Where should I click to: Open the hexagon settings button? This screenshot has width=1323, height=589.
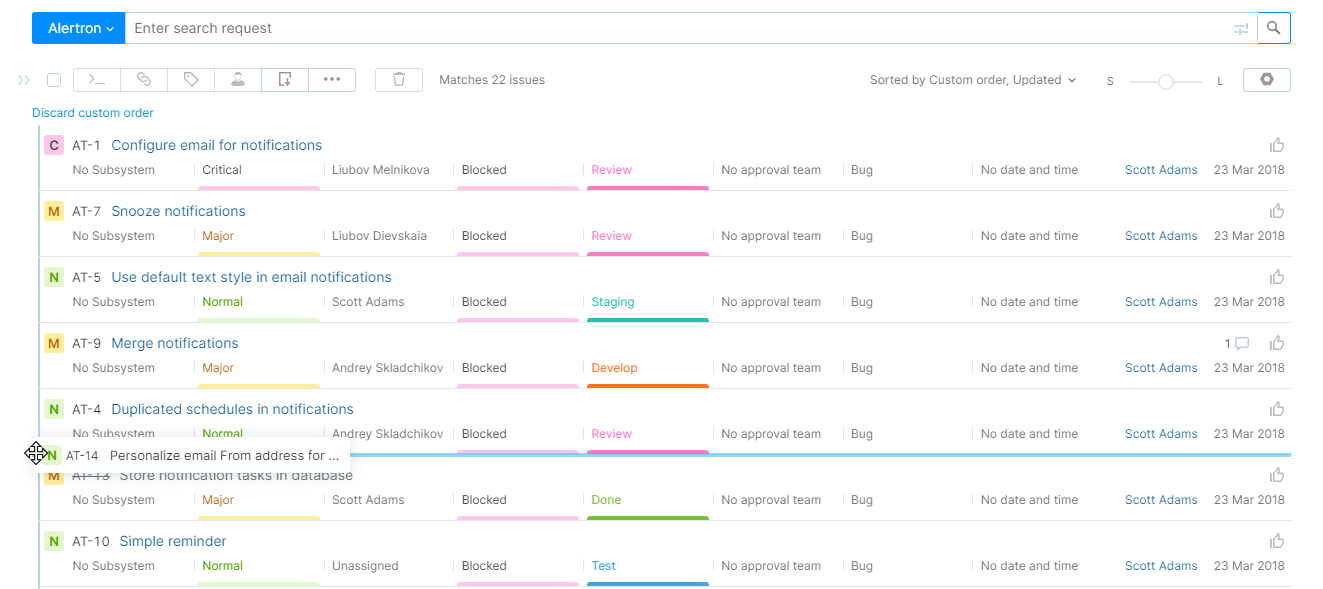point(1266,80)
